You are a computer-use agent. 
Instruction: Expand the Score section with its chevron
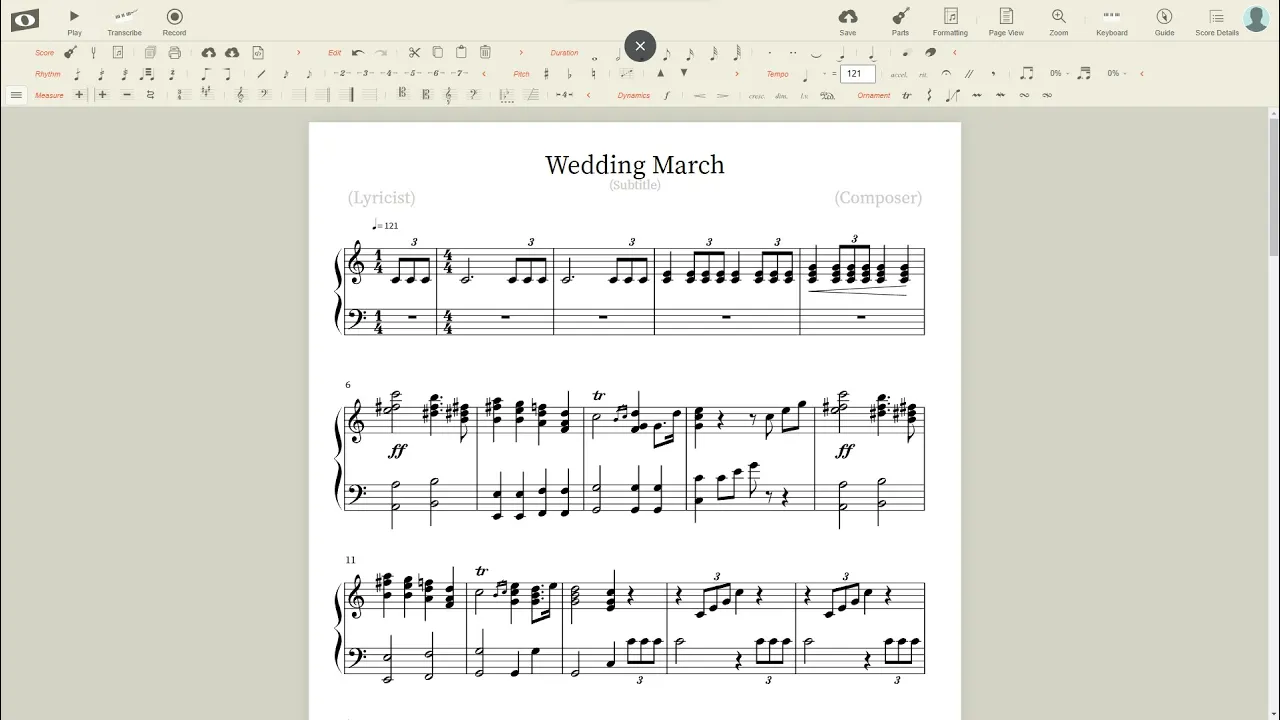pos(298,53)
